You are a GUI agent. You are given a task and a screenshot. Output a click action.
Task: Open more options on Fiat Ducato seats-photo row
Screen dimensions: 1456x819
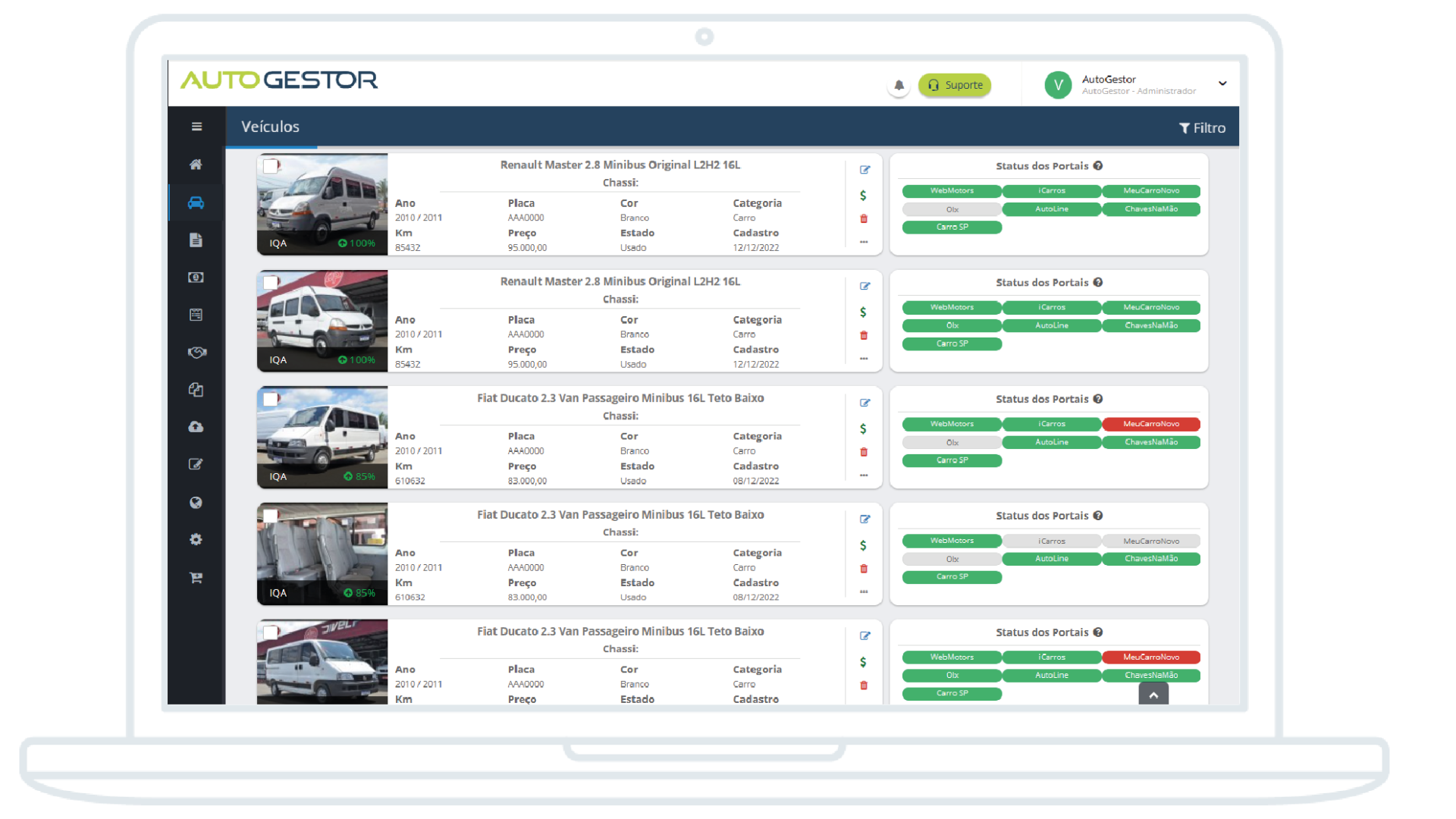coord(864,592)
